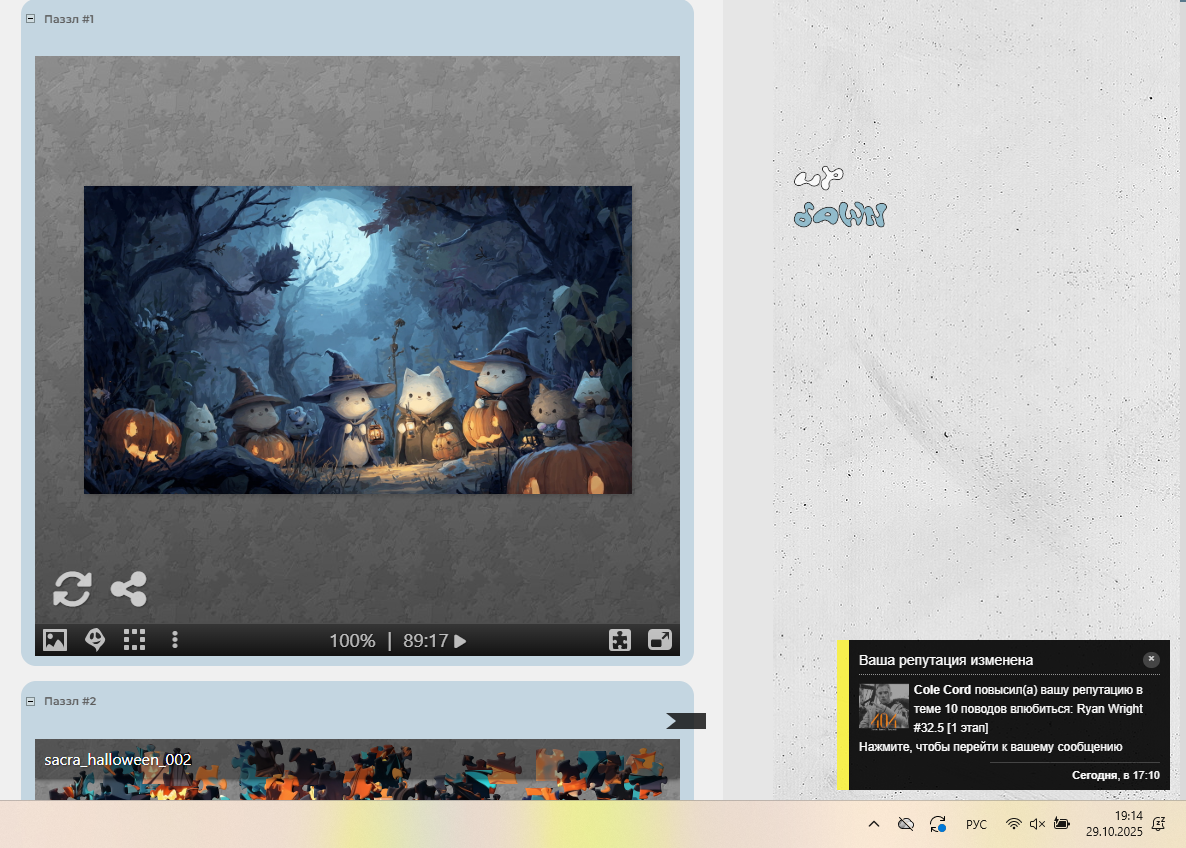
Task: Toggle fullscreen mode for the puzzle
Action: point(660,640)
